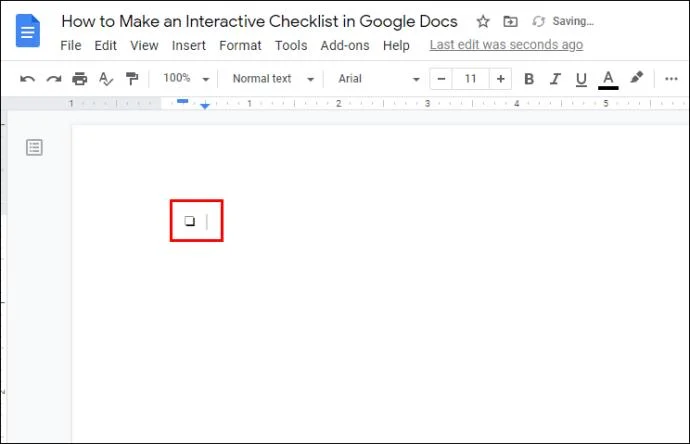Undo the last action
The height and width of the screenshot is (444, 690).
click(27, 79)
